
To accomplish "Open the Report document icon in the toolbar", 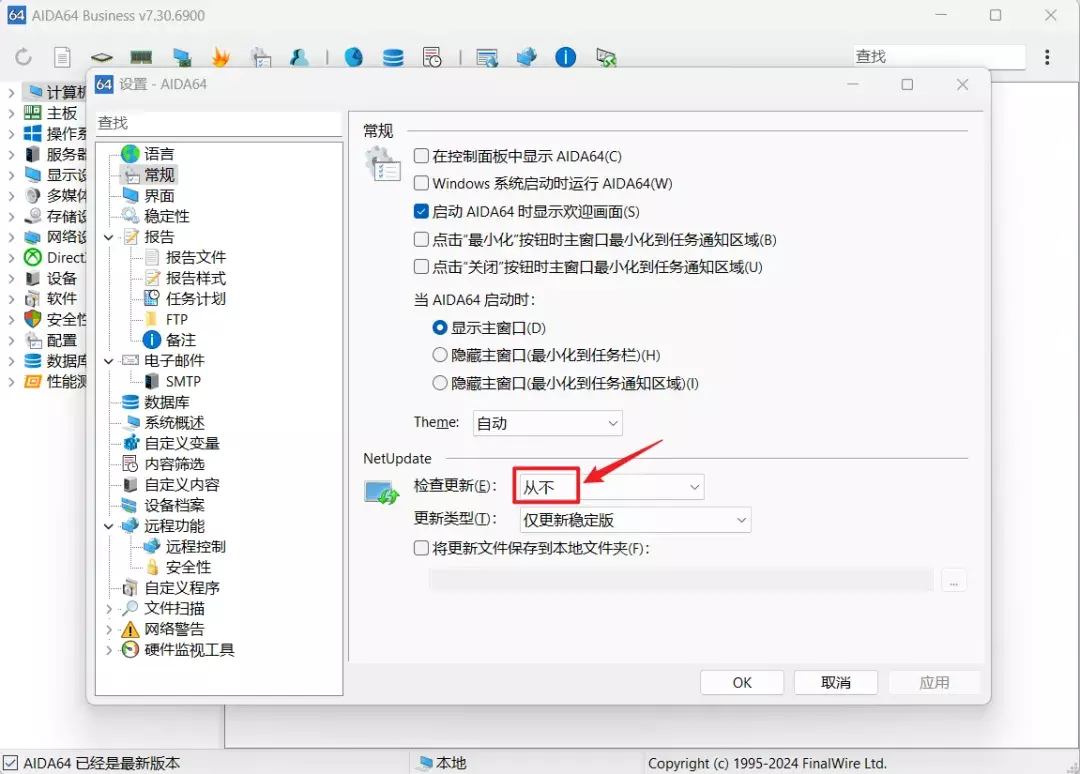I will coord(62,56).
